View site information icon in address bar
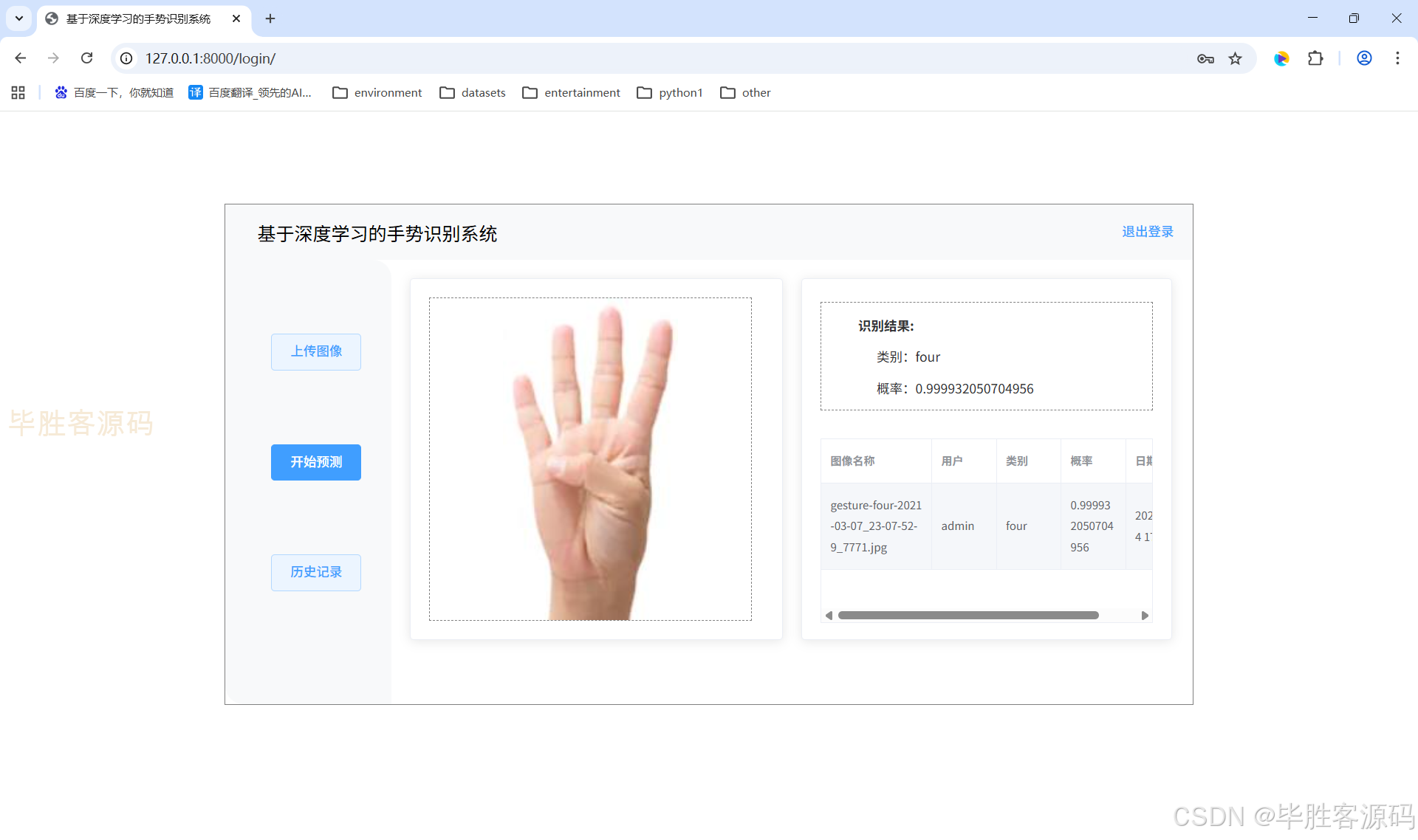 pos(126,58)
